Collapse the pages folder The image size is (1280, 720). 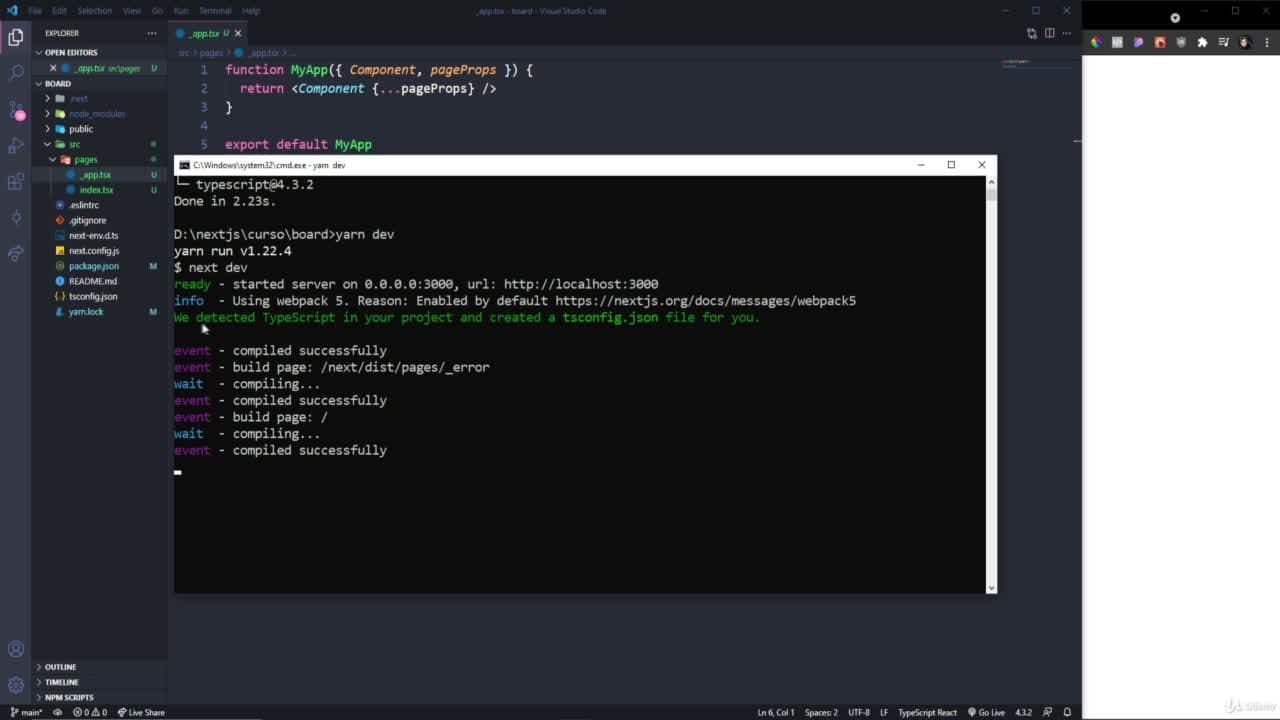[x=85, y=159]
